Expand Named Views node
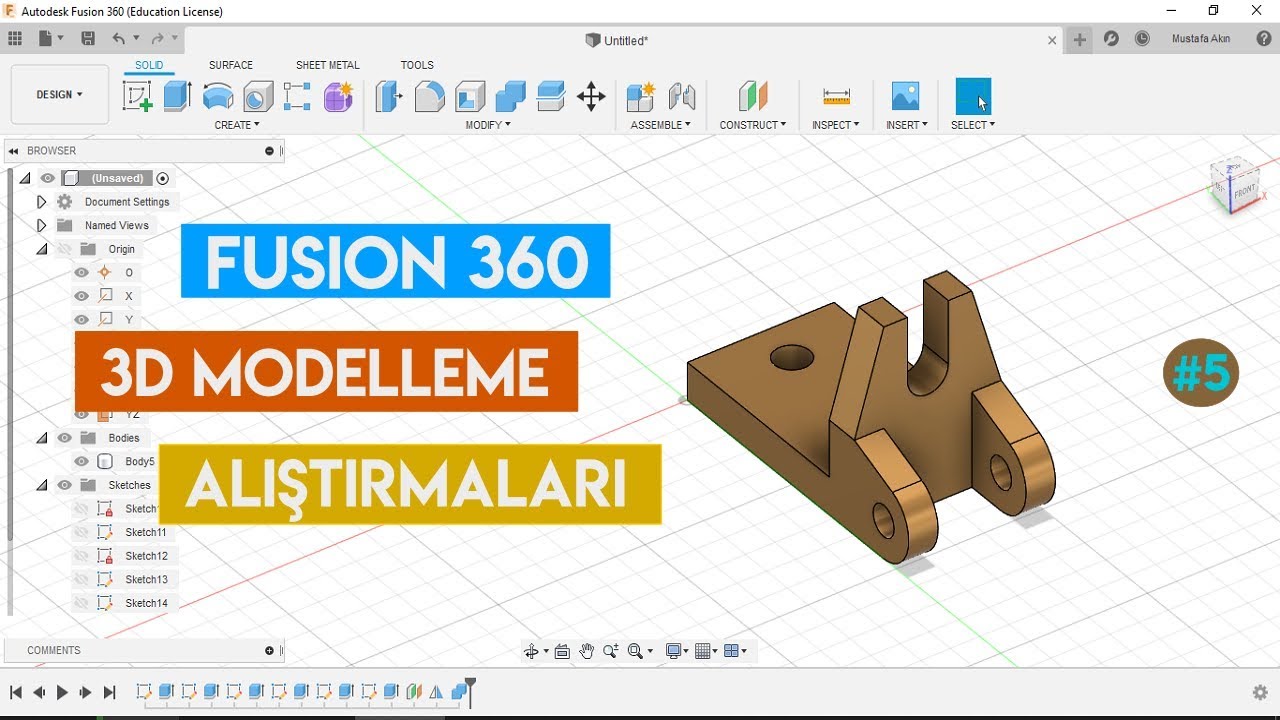The width and height of the screenshot is (1280, 720). [41, 225]
